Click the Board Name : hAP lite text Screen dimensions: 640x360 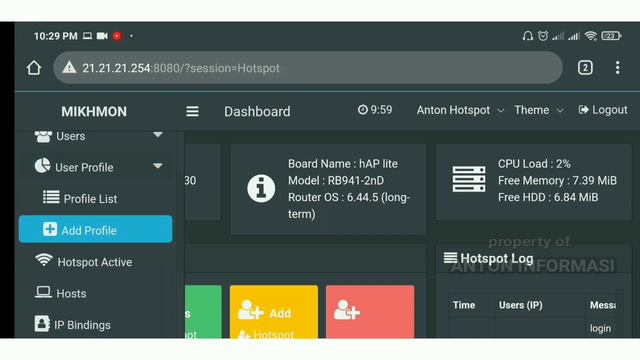342,164
